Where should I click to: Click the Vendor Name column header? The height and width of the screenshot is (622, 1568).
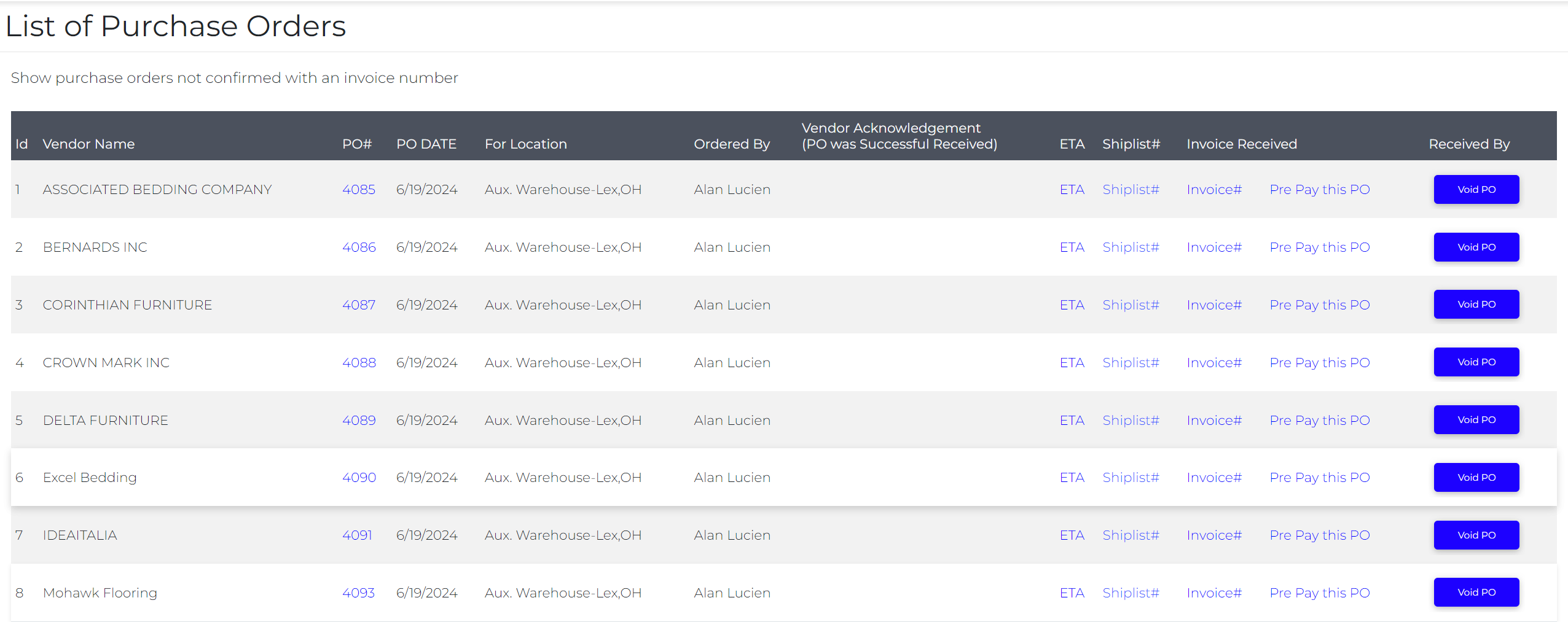point(88,144)
